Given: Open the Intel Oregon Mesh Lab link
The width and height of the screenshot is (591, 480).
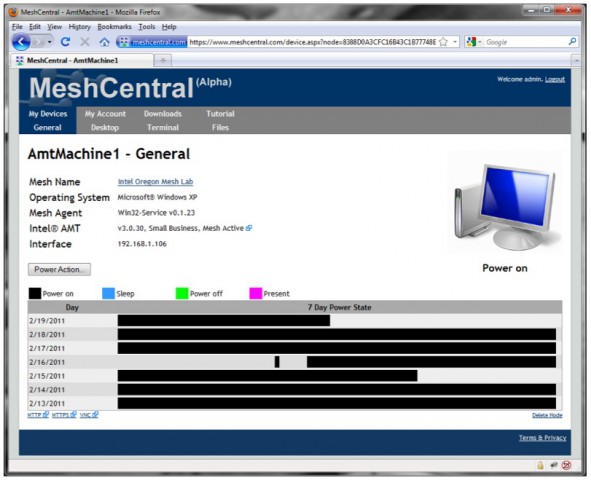Looking at the screenshot, I should pyautogui.click(x=155, y=182).
